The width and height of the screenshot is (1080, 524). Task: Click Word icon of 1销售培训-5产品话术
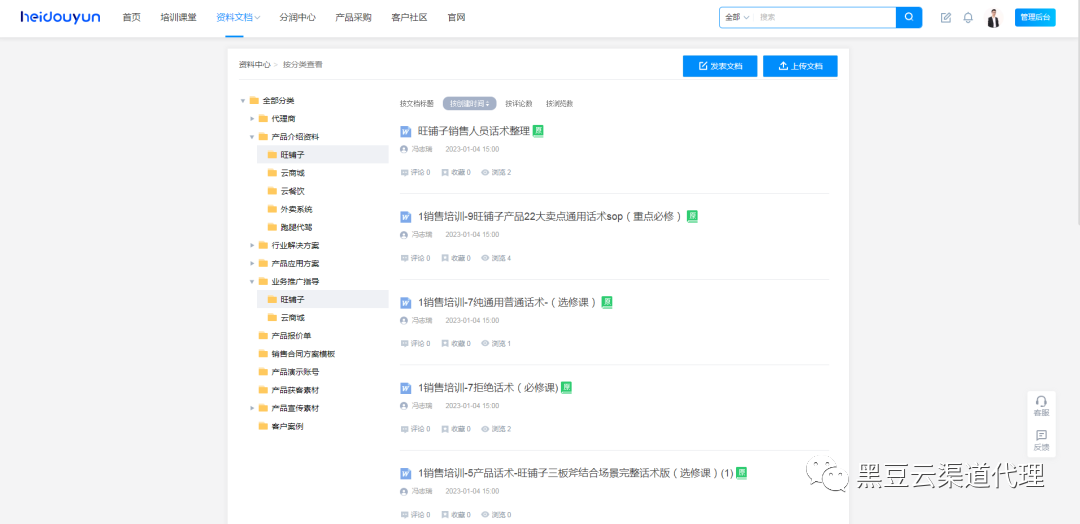[406, 474]
